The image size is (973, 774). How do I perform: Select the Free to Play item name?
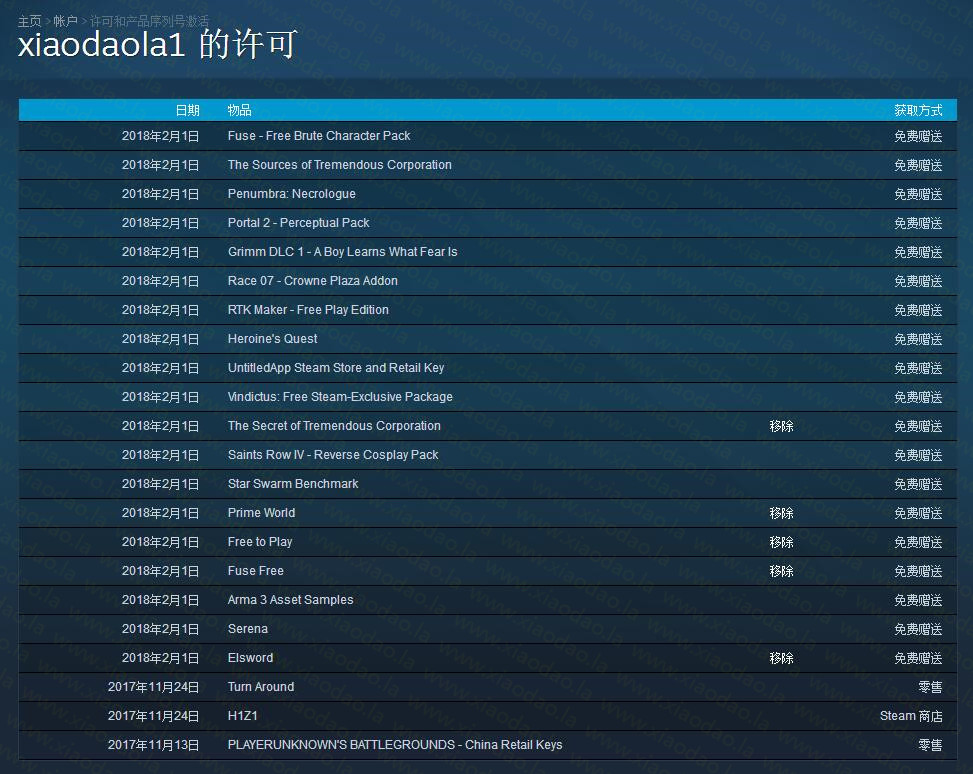[x=260, y=542]
